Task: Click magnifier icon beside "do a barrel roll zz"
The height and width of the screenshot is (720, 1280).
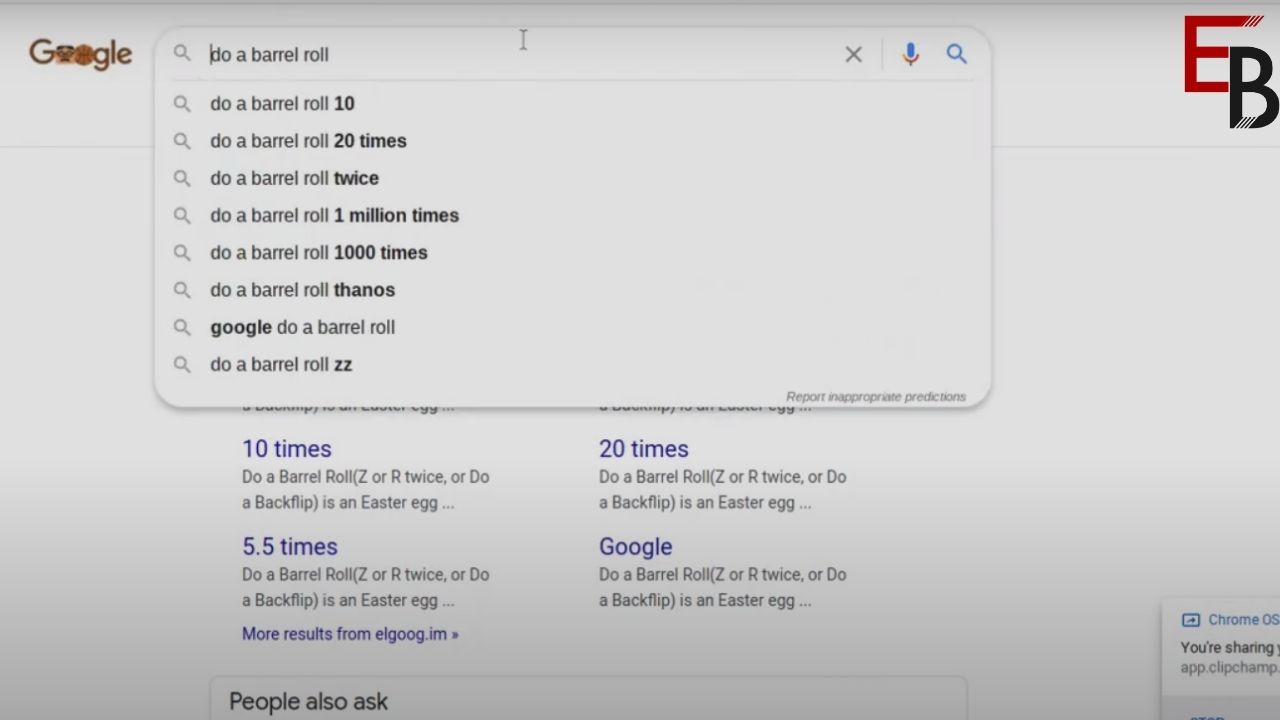Action: click(x=182, y=364)
